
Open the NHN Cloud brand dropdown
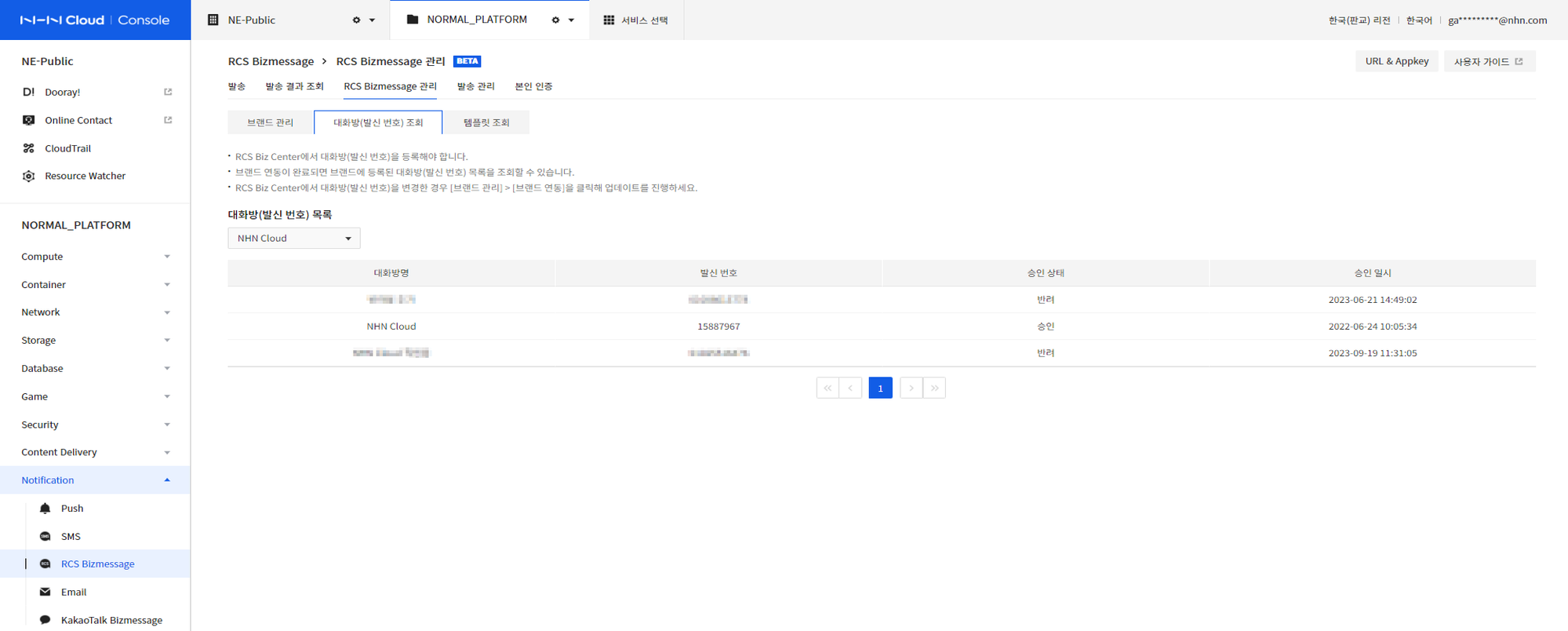tap(294, 239)
